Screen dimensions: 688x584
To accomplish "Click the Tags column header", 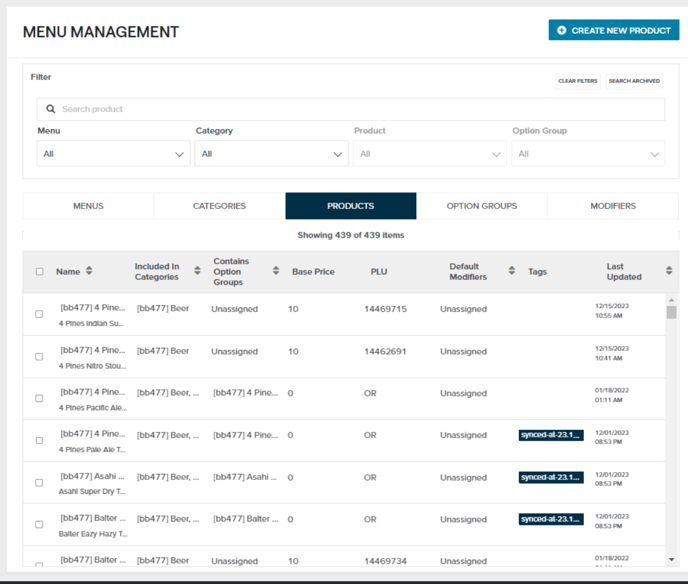I will [x=537, y=272].
